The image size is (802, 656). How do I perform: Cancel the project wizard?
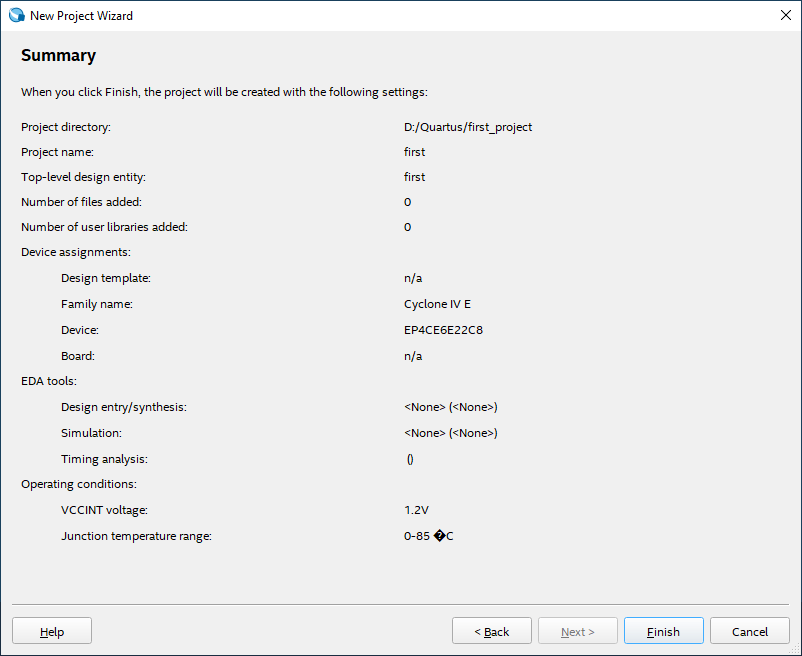749,631
